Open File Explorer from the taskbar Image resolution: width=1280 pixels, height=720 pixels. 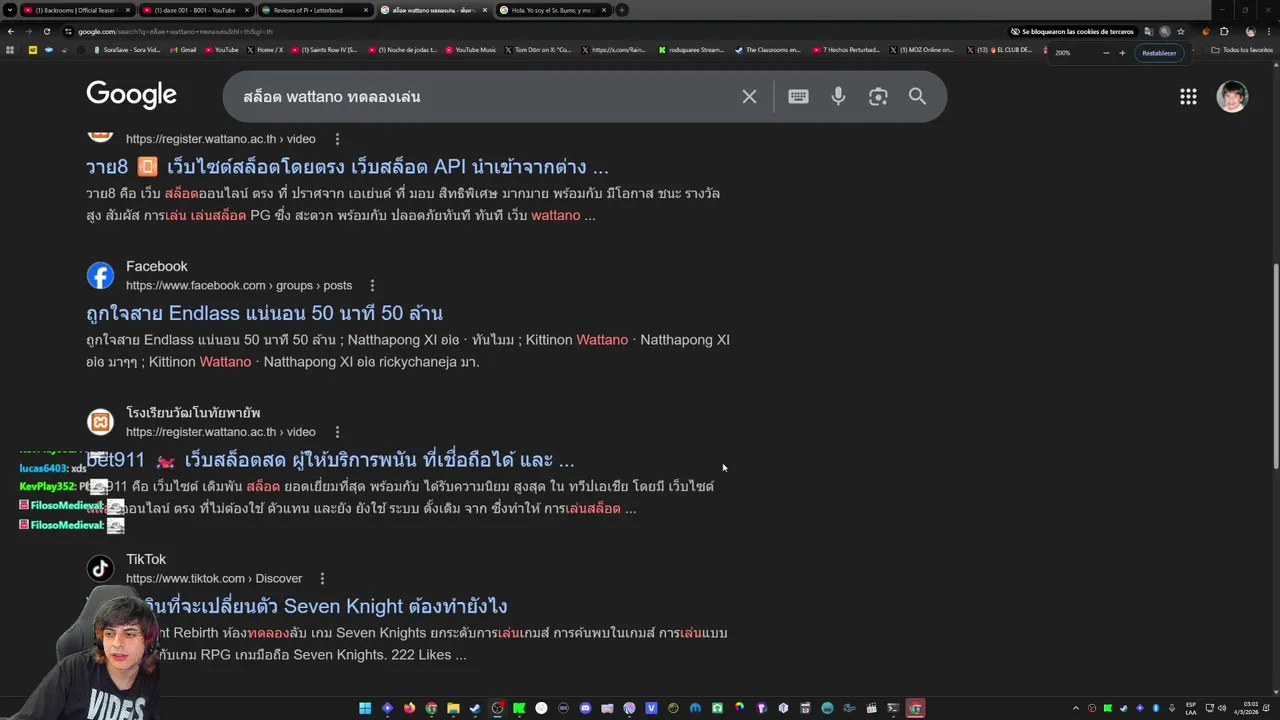coord(453,708)
